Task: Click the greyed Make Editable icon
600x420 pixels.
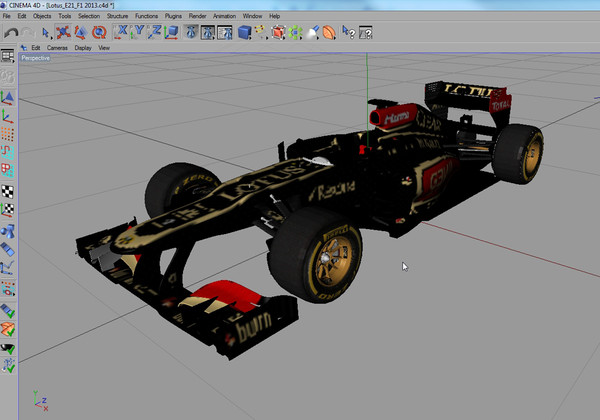Action: 8,78
